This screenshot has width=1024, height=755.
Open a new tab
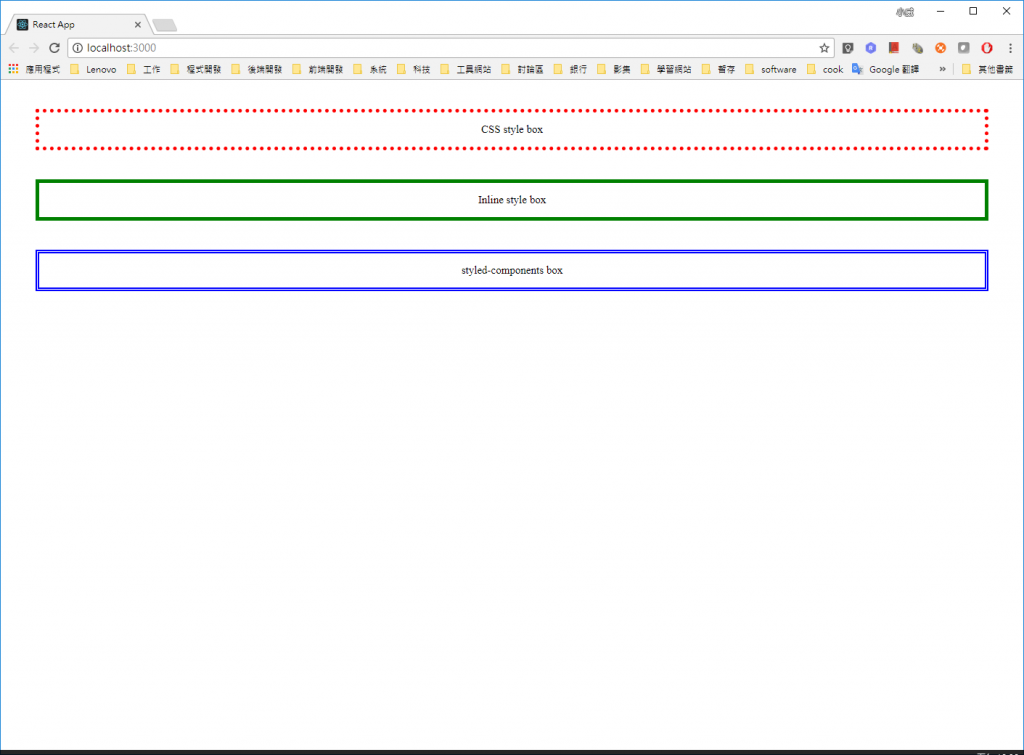tap(165, 25)
